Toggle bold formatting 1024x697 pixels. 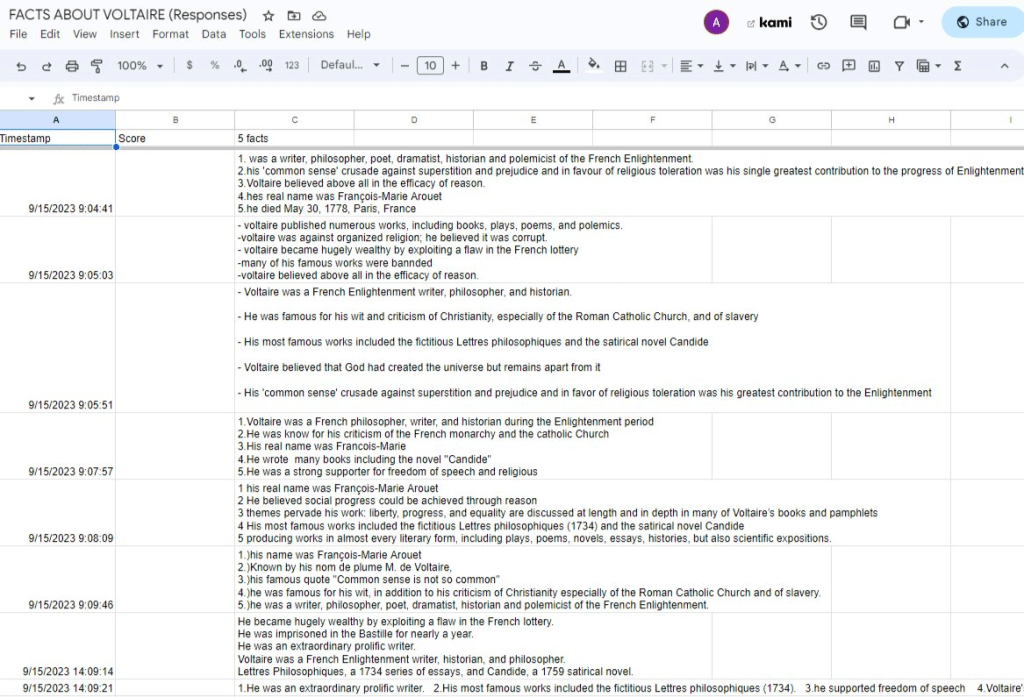point(484,66)
